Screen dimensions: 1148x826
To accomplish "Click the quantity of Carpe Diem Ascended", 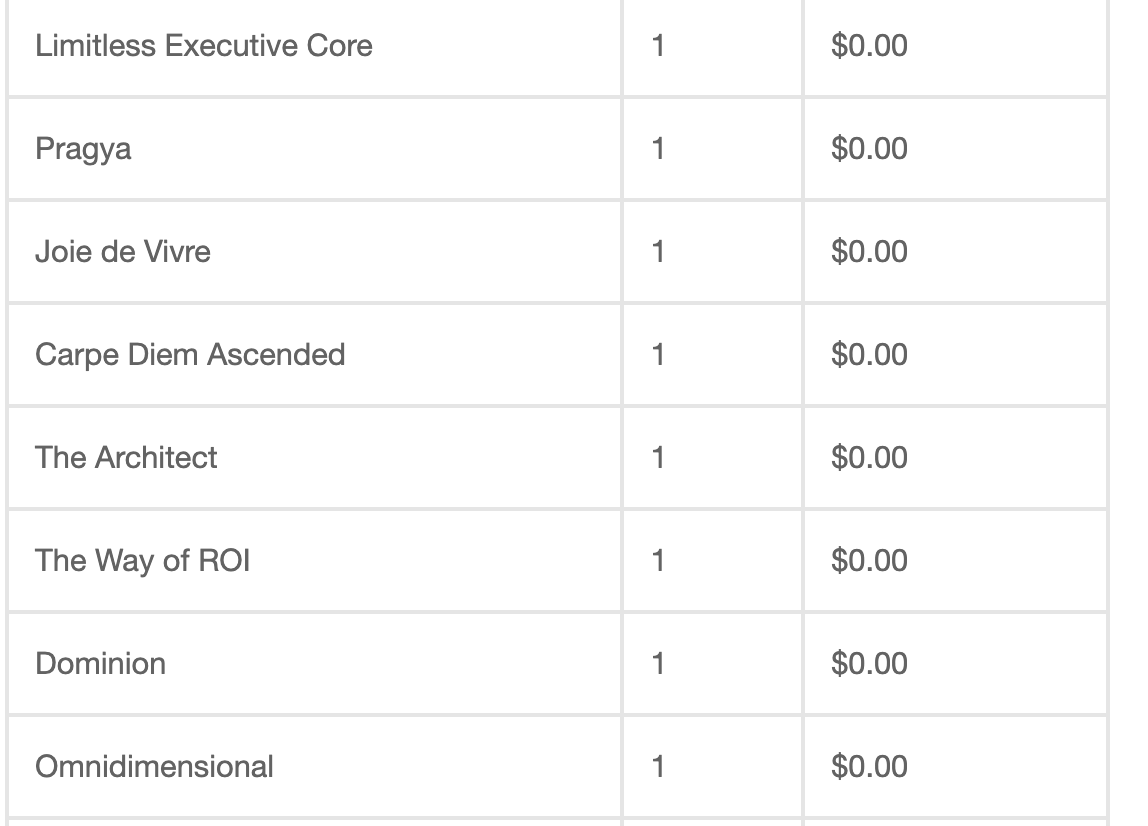I will click(x=657, y=354).
